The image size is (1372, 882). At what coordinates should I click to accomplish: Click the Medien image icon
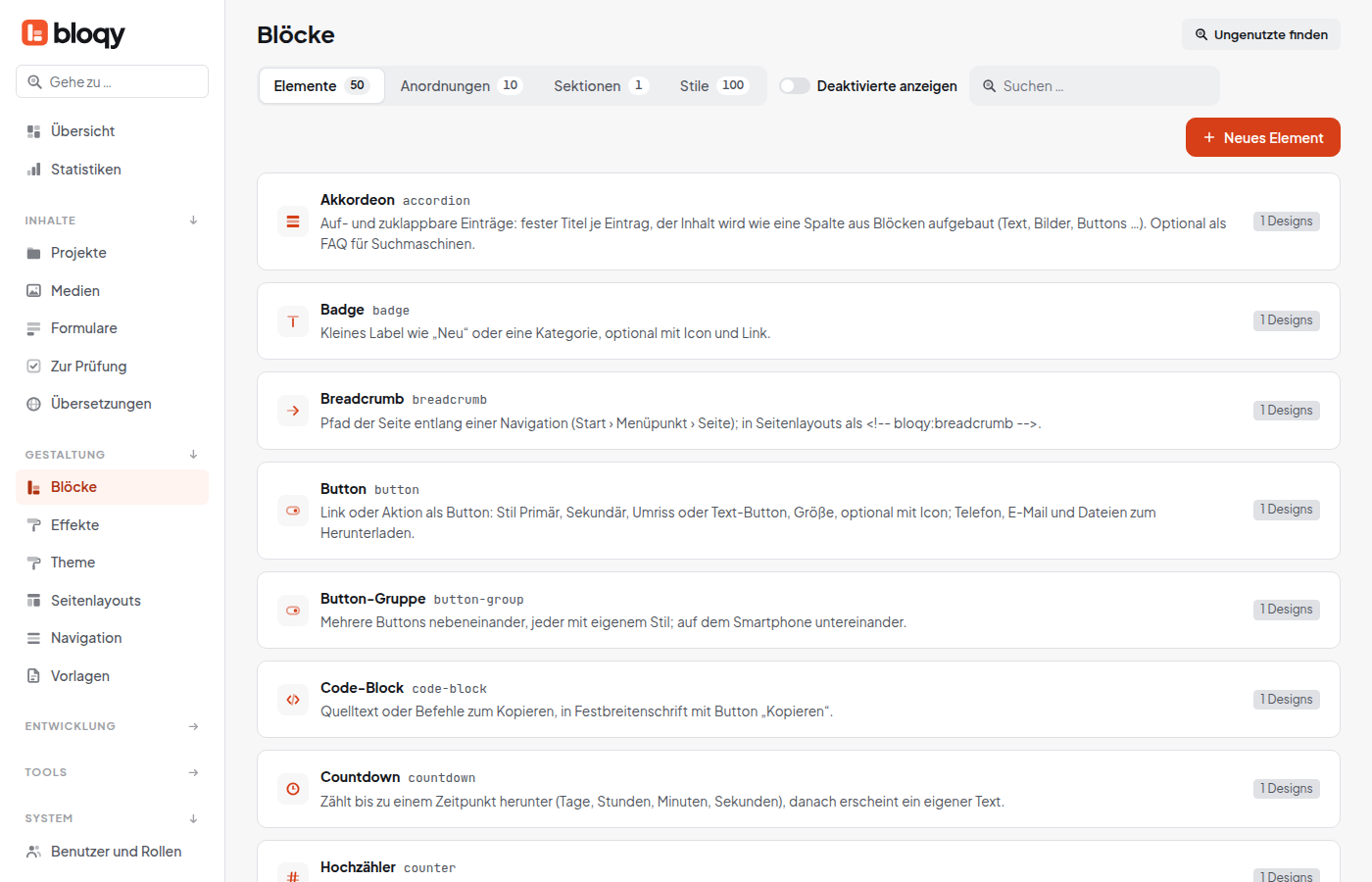pos(33,291)
